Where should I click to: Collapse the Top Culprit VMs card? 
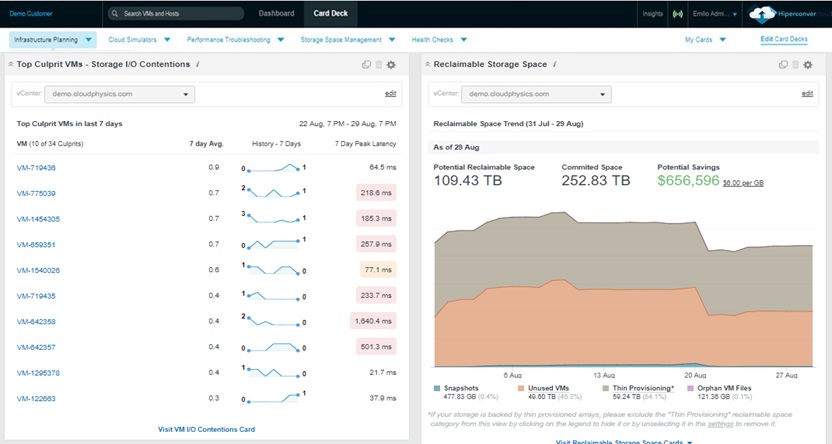point(10,65)
